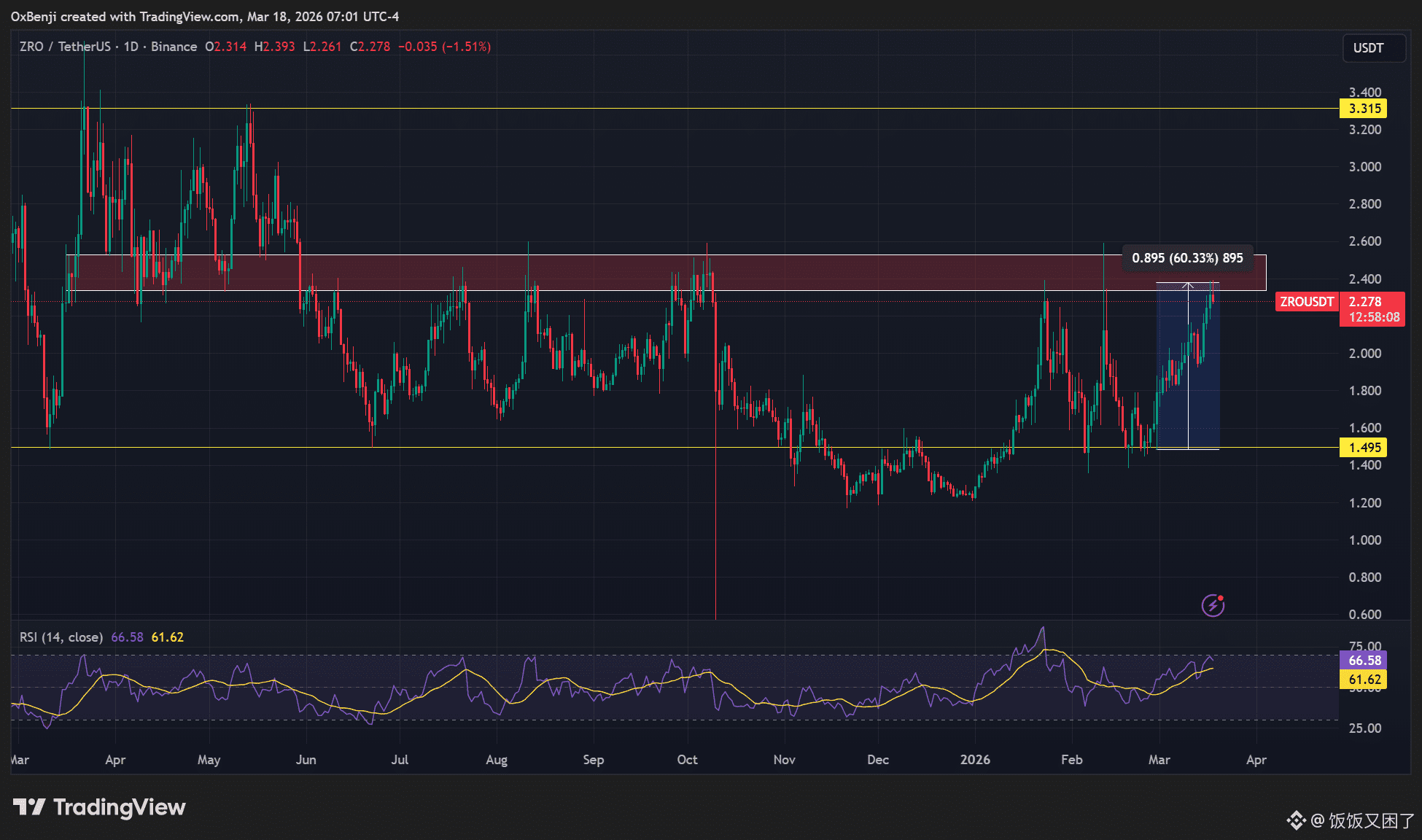Click the 0.895 (60.33%) measurement label
The height and width of the screenshot is (840, 1422).
[x=1187, y=258]
